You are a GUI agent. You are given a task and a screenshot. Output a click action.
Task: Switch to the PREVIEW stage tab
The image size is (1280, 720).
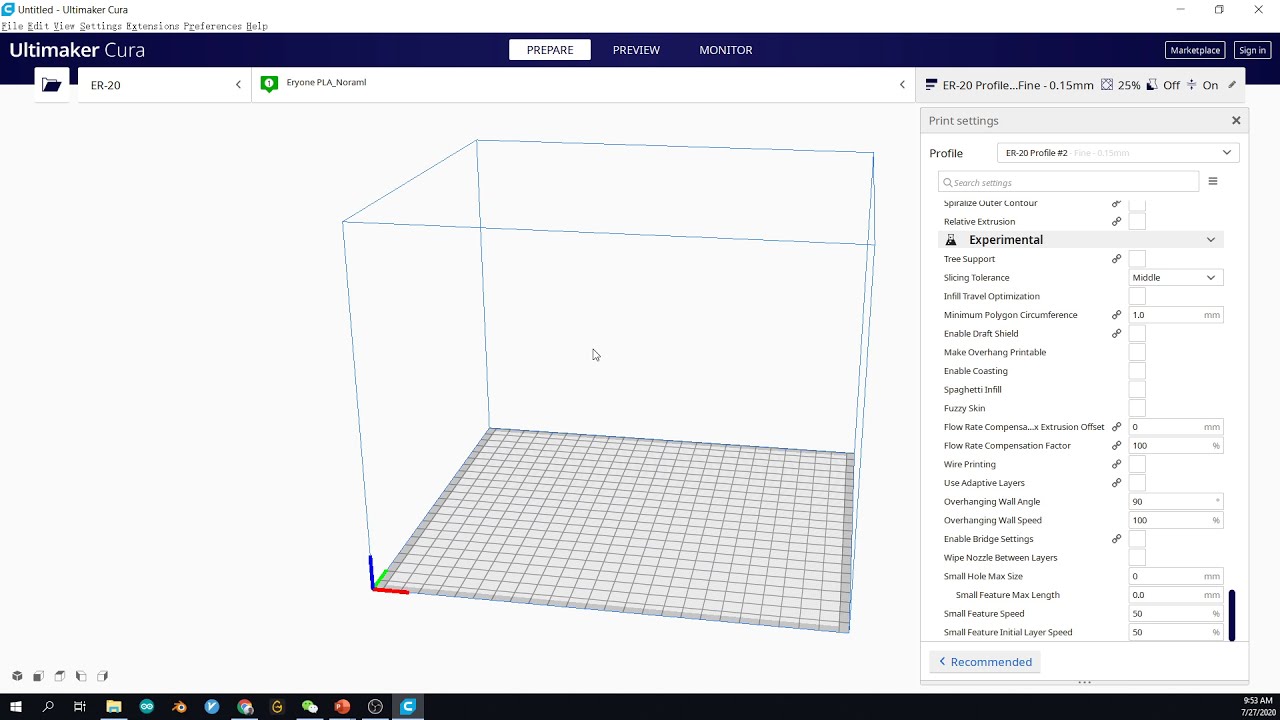[x=636, y=50]
